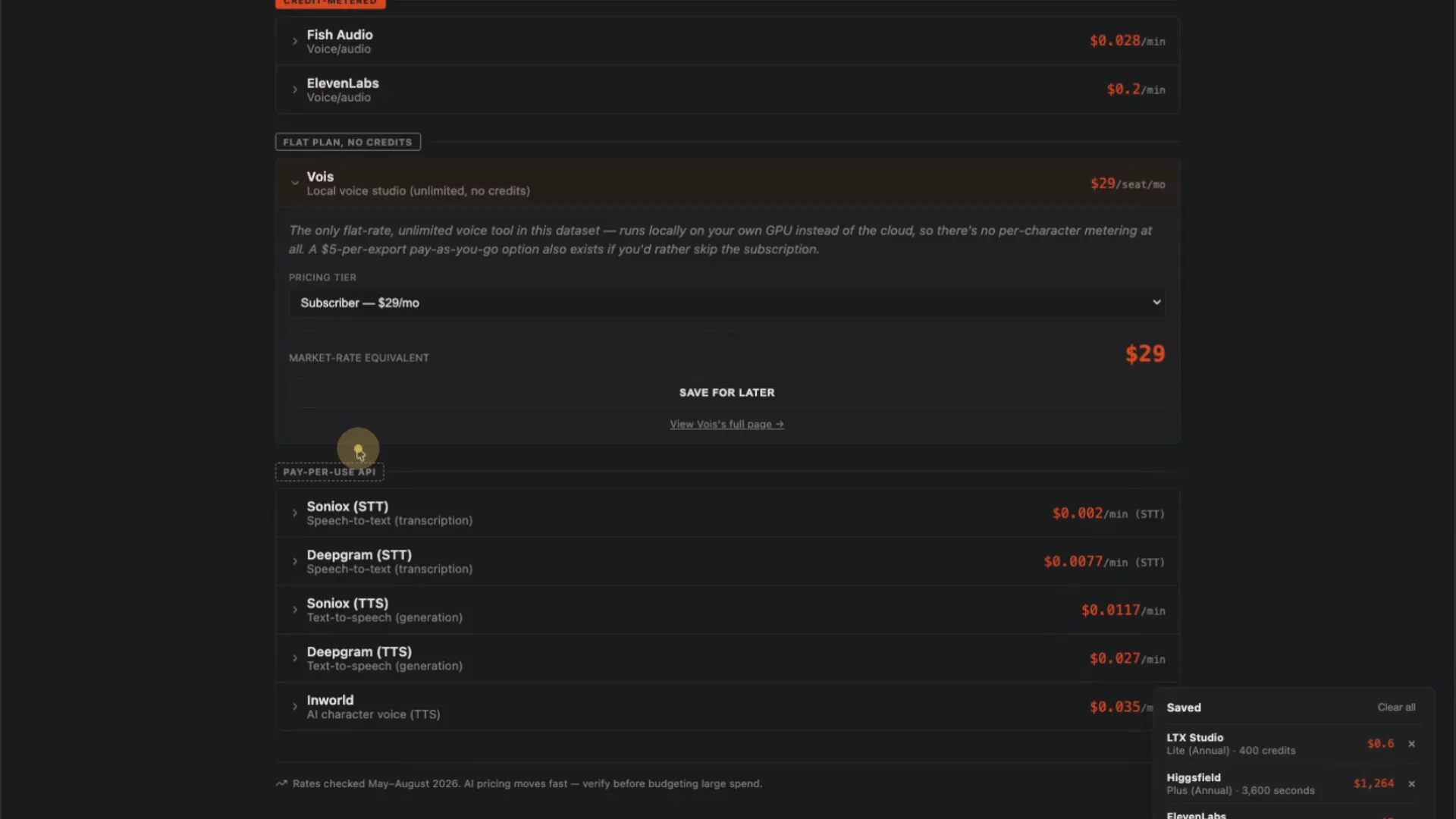
Task: Click the large $29 market-rate value
Action: tap(1145, 354)
